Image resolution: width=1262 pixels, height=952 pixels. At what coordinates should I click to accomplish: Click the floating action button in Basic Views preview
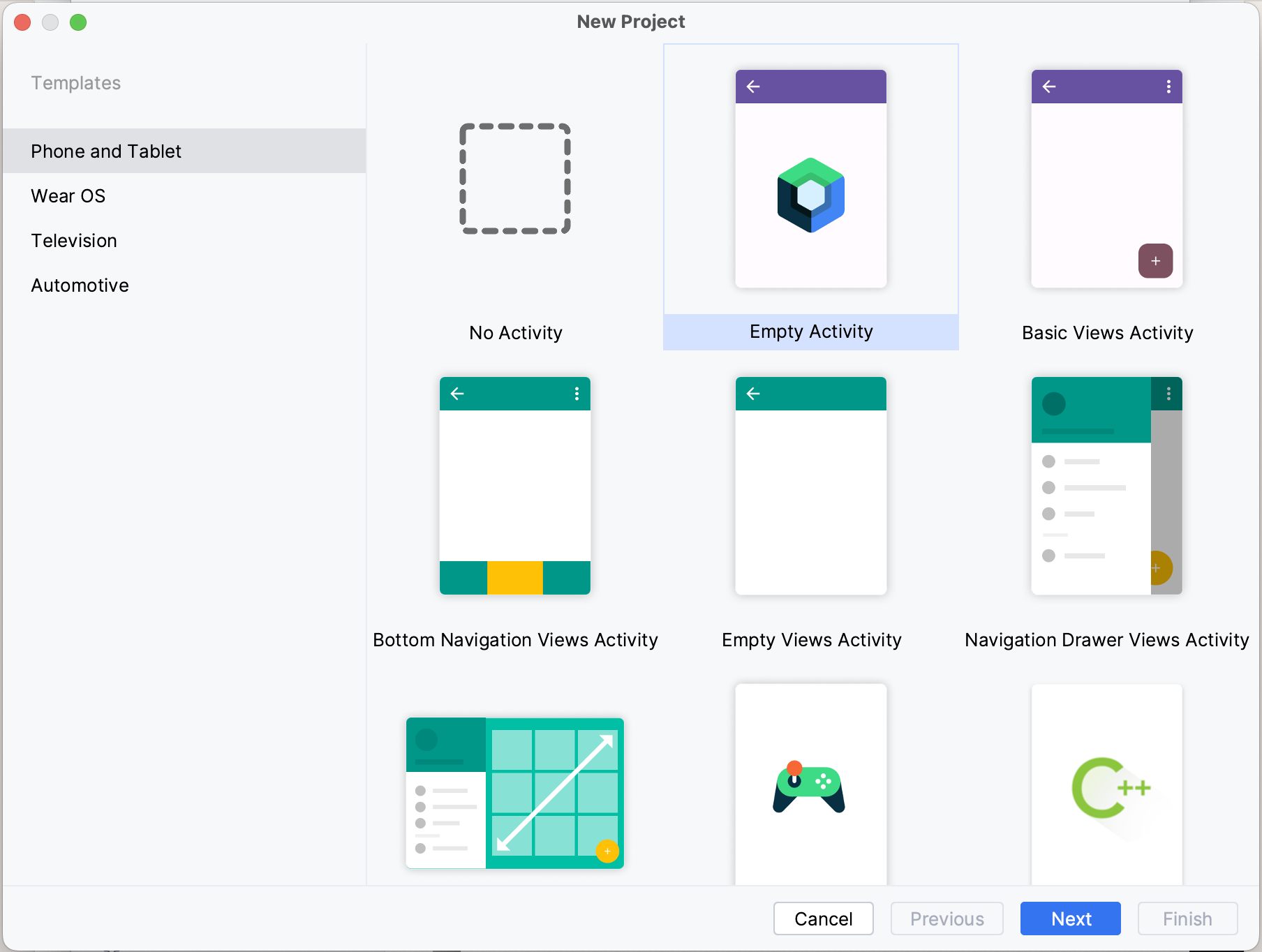coord(1155,261)
